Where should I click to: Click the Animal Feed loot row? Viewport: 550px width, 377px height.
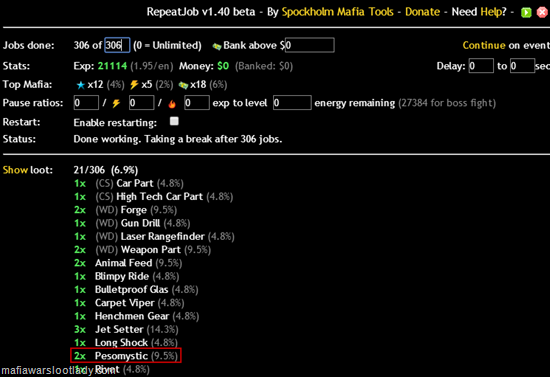128,263
